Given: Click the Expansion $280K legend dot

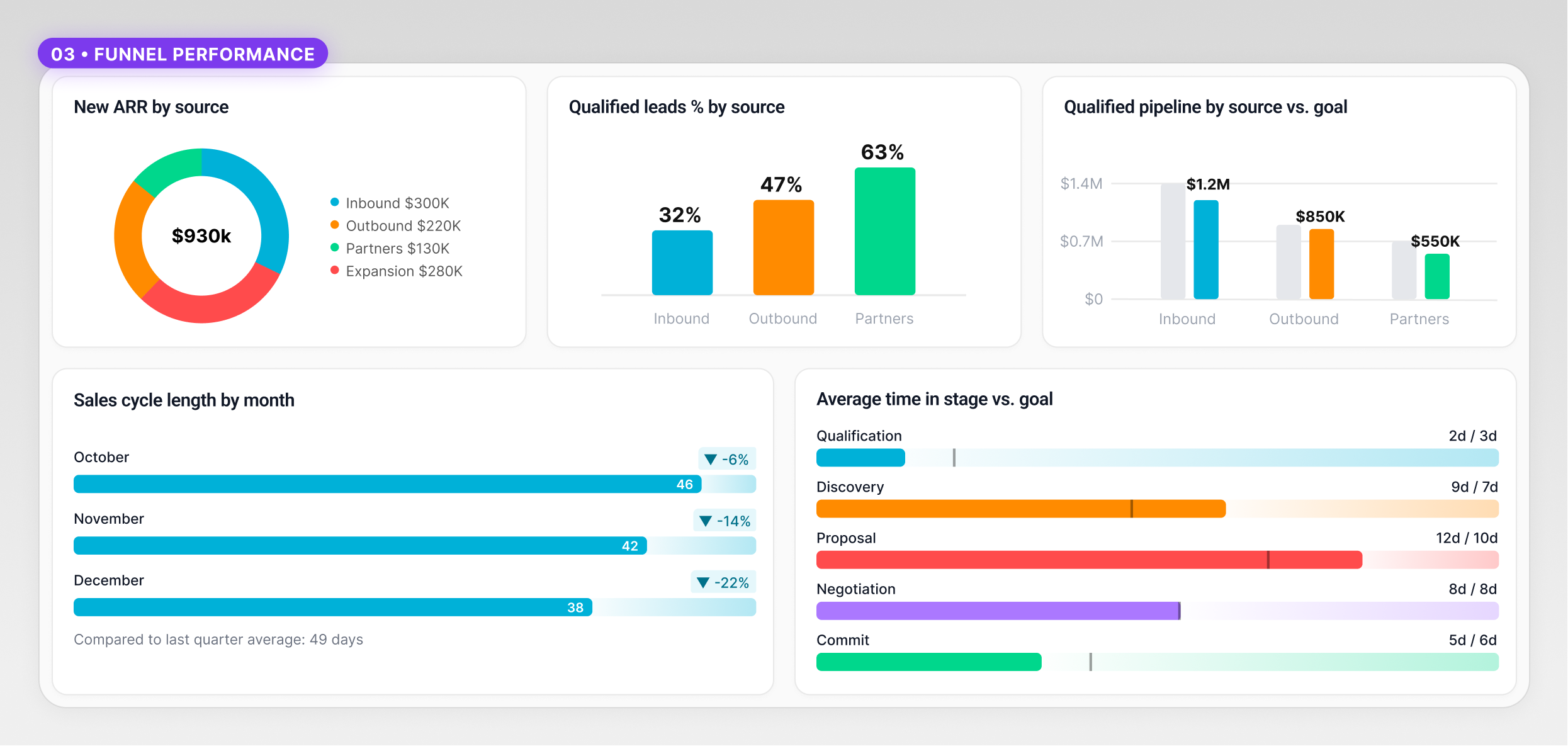Looking at the screenshot, I should pyautogui.click(x=335, y=270).
